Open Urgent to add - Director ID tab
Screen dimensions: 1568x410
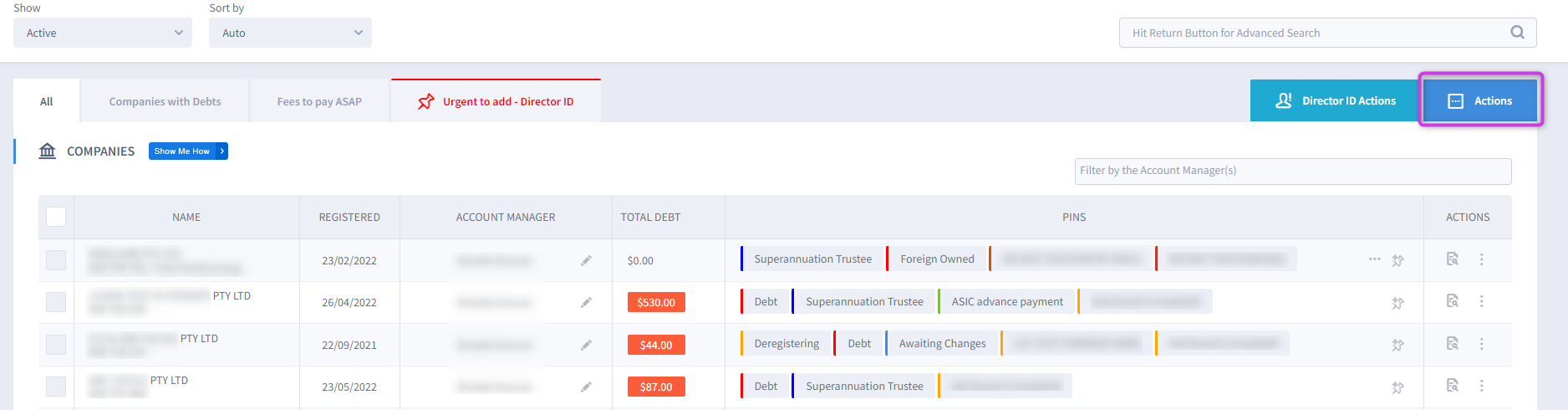(x=496, y=101)
